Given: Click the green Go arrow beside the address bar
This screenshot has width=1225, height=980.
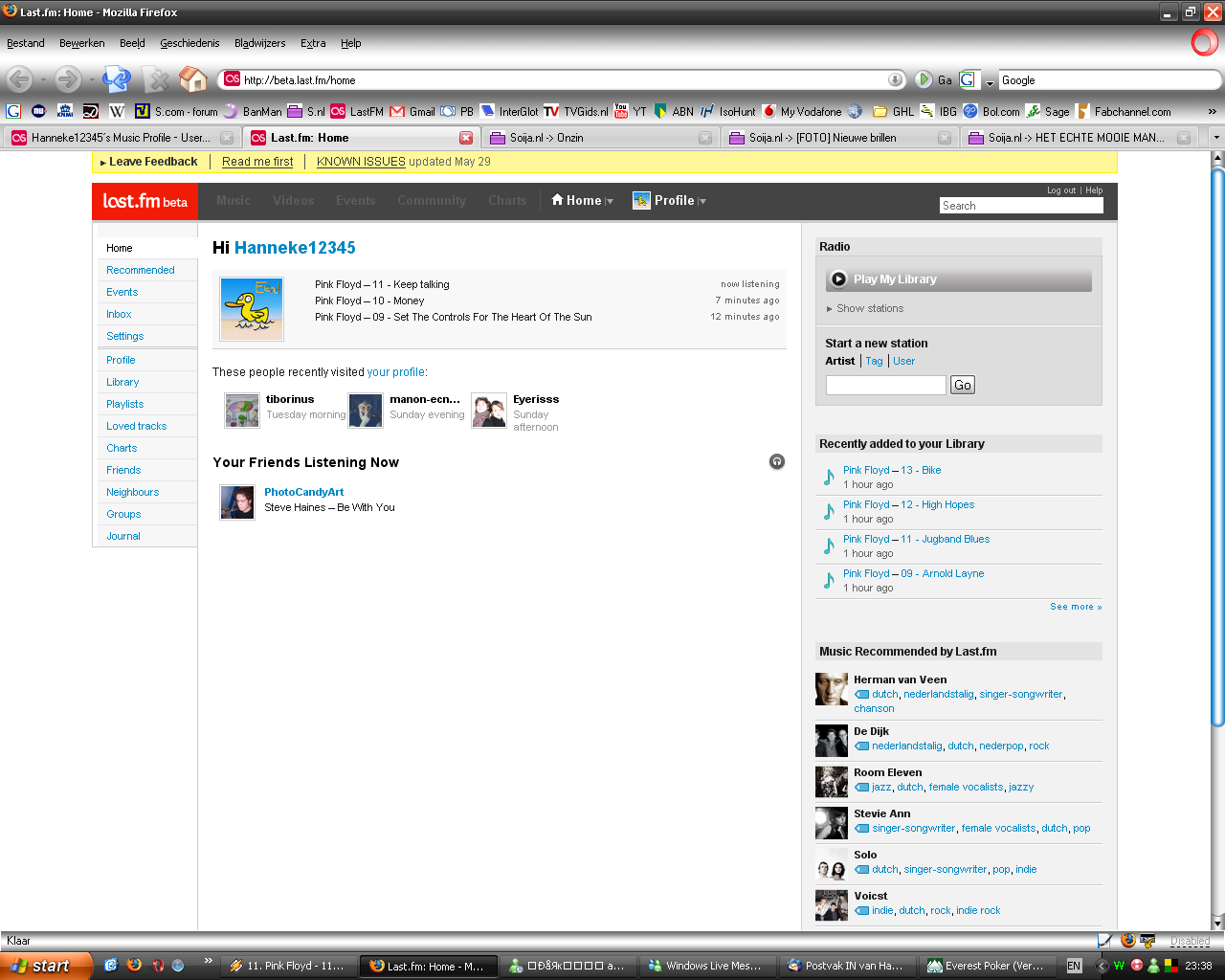Looking at the screenshot, I should (x=924, y=79).
